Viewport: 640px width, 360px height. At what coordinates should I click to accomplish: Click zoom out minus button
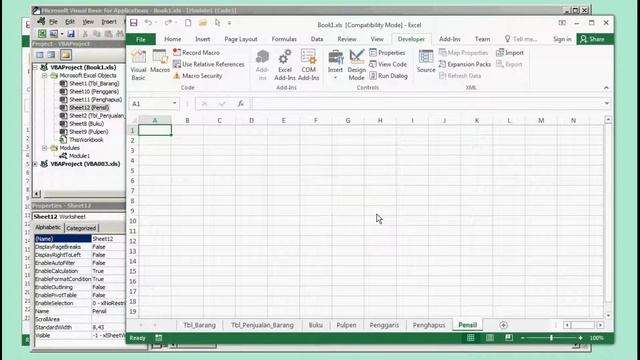[x=523, y=338]
